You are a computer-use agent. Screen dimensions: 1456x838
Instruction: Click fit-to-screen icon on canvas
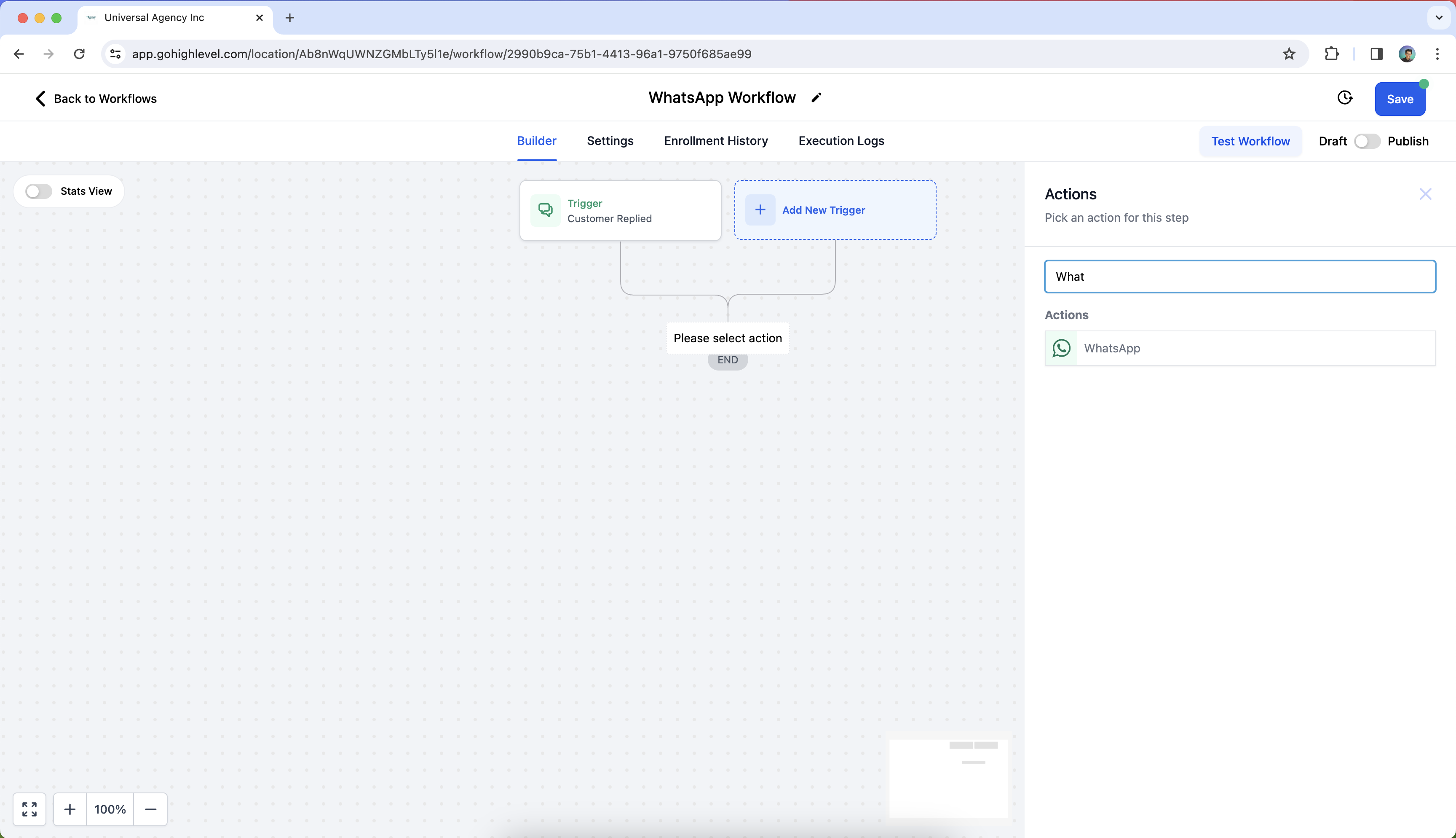click(29, 809)
